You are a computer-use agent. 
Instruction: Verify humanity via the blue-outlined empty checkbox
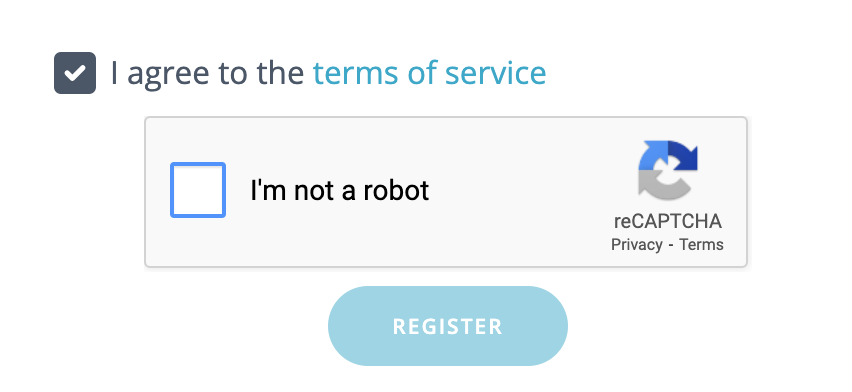[x=198, y=190]
